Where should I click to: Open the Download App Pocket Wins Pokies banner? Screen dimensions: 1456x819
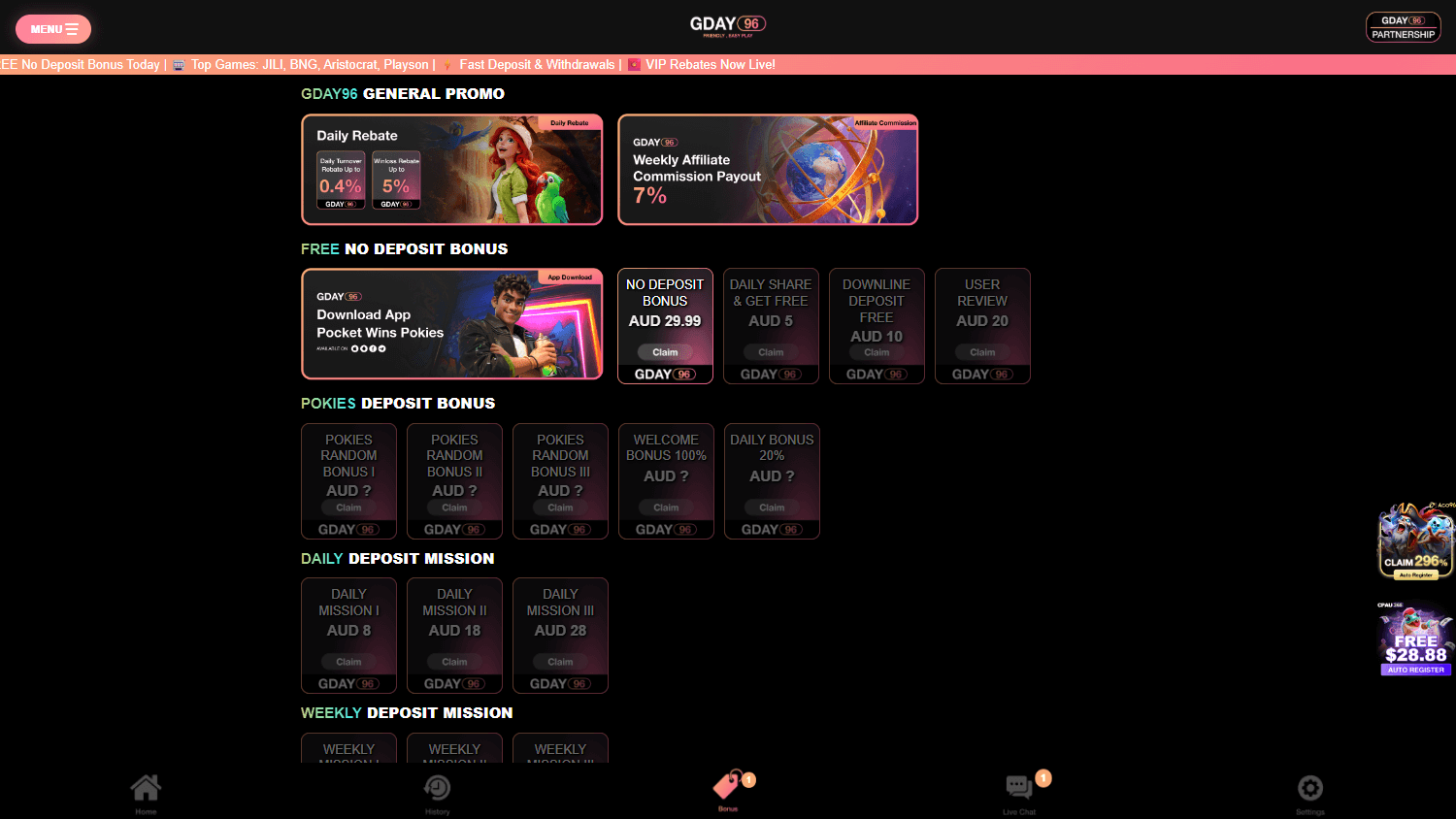[x=451, y=325]
